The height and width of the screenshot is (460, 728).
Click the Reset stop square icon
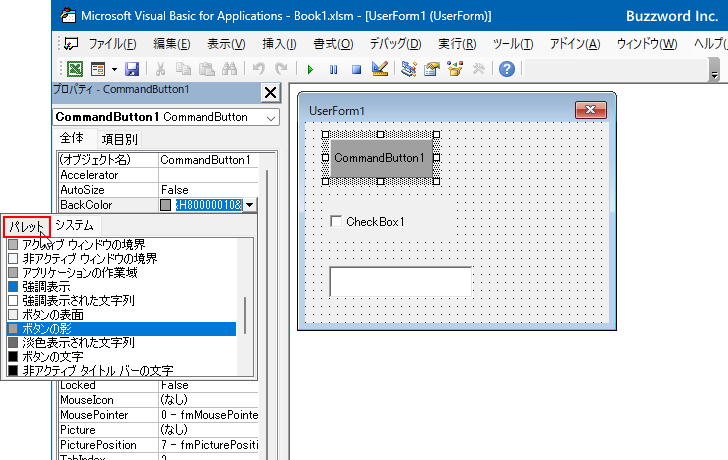(356, 70)
